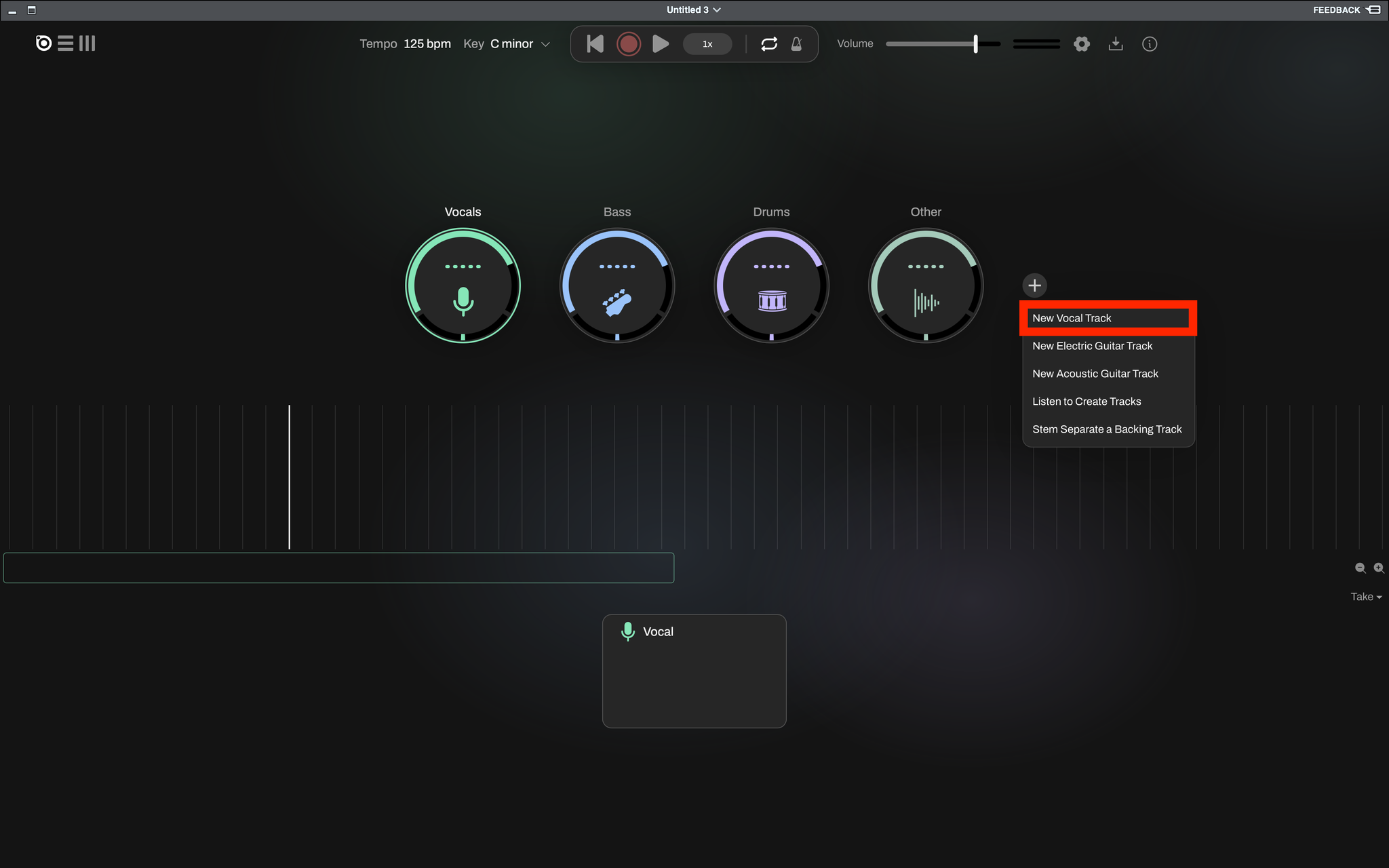Choose Stem Separate a Backing Track
The image size is (1389, 868).
pos(1108,429)
